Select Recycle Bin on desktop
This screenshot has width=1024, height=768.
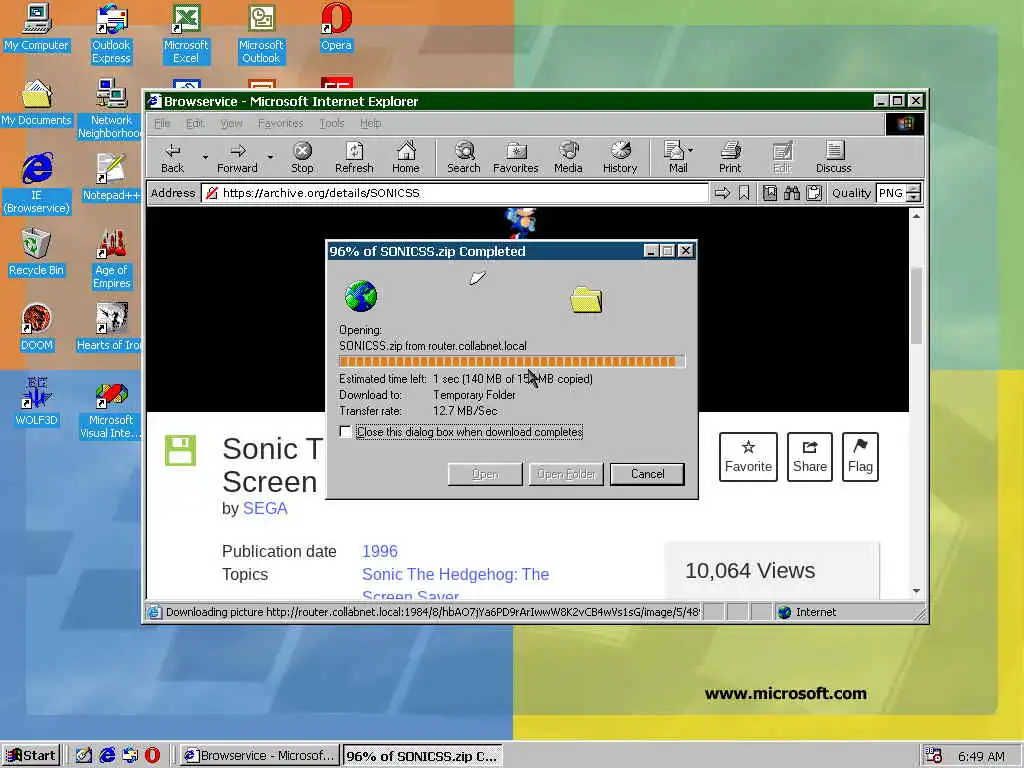pos(37,253)
